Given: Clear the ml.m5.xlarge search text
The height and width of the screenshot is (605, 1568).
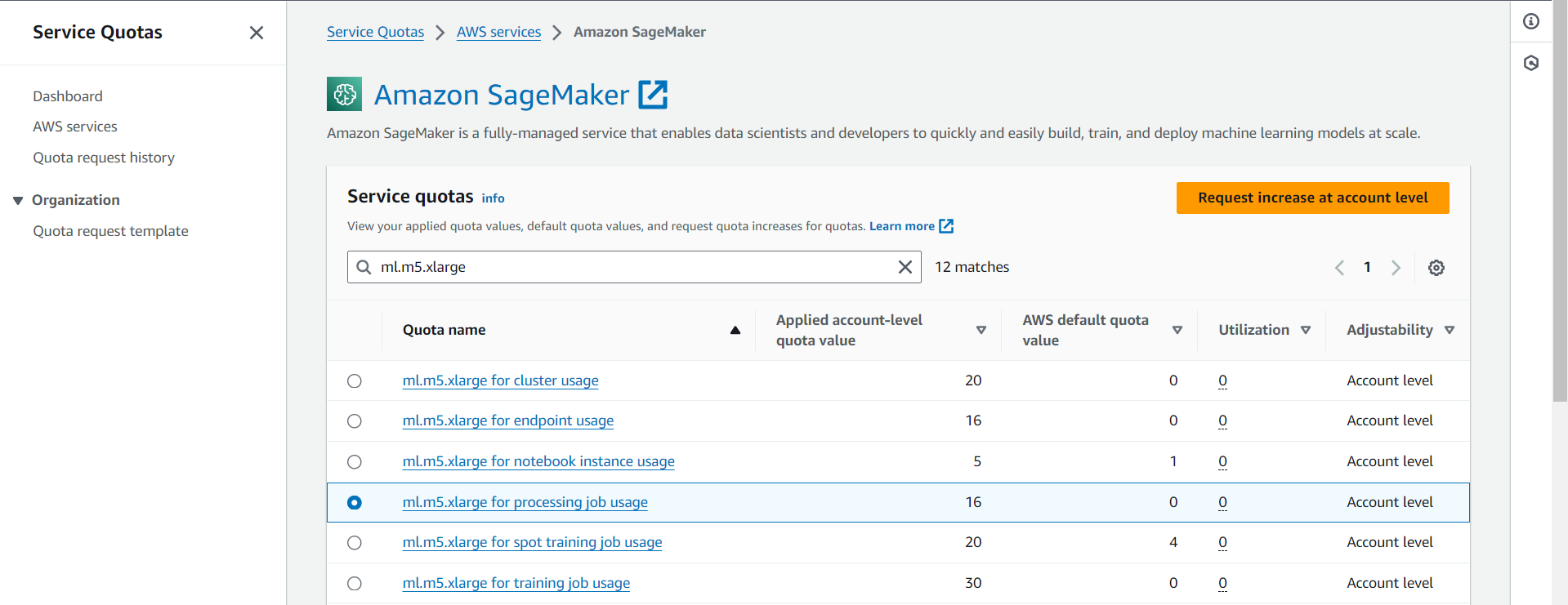Looking at the screenshot, I should click(x=905, y=267).
